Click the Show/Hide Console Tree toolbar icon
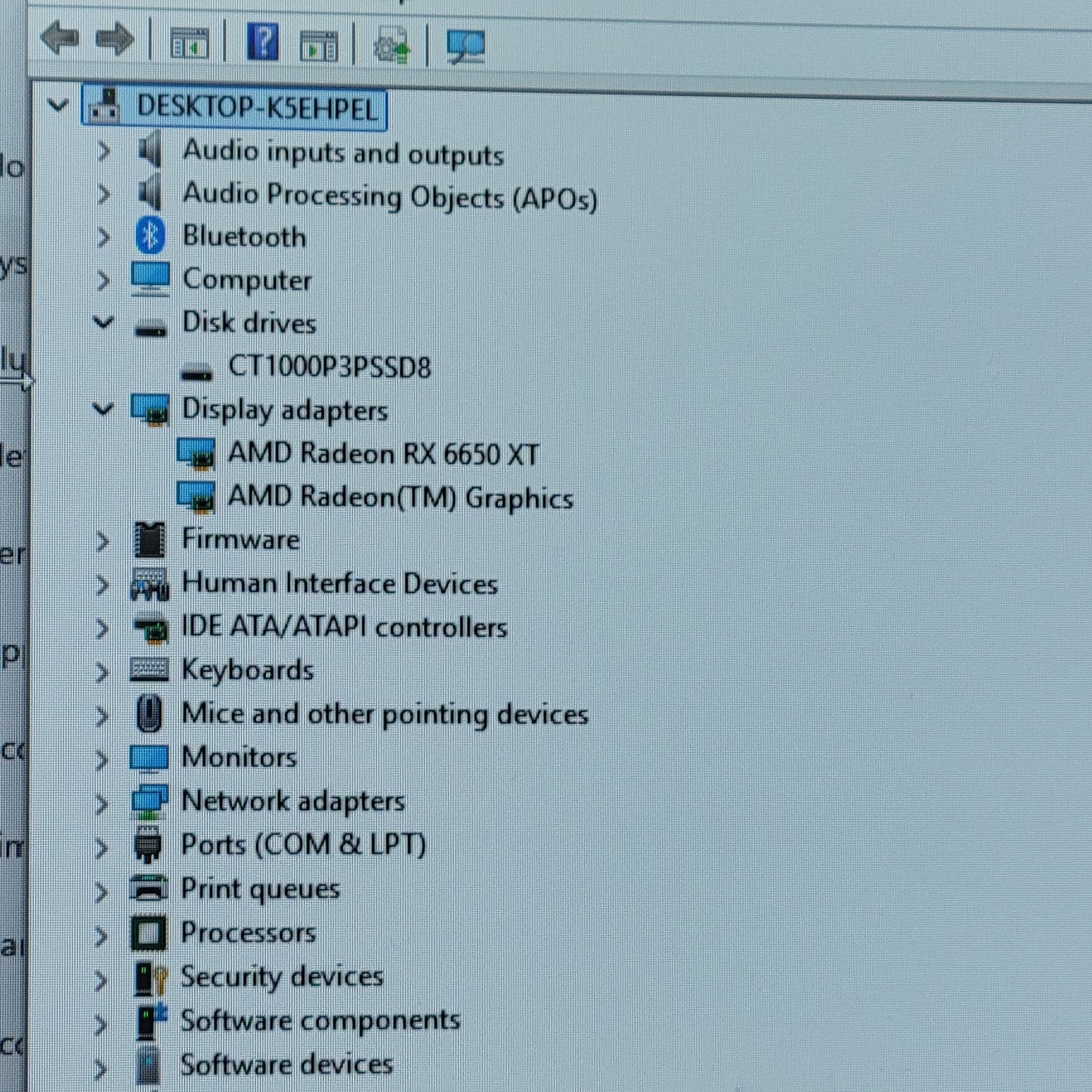 pyautogui.click(x=189, y=44)
